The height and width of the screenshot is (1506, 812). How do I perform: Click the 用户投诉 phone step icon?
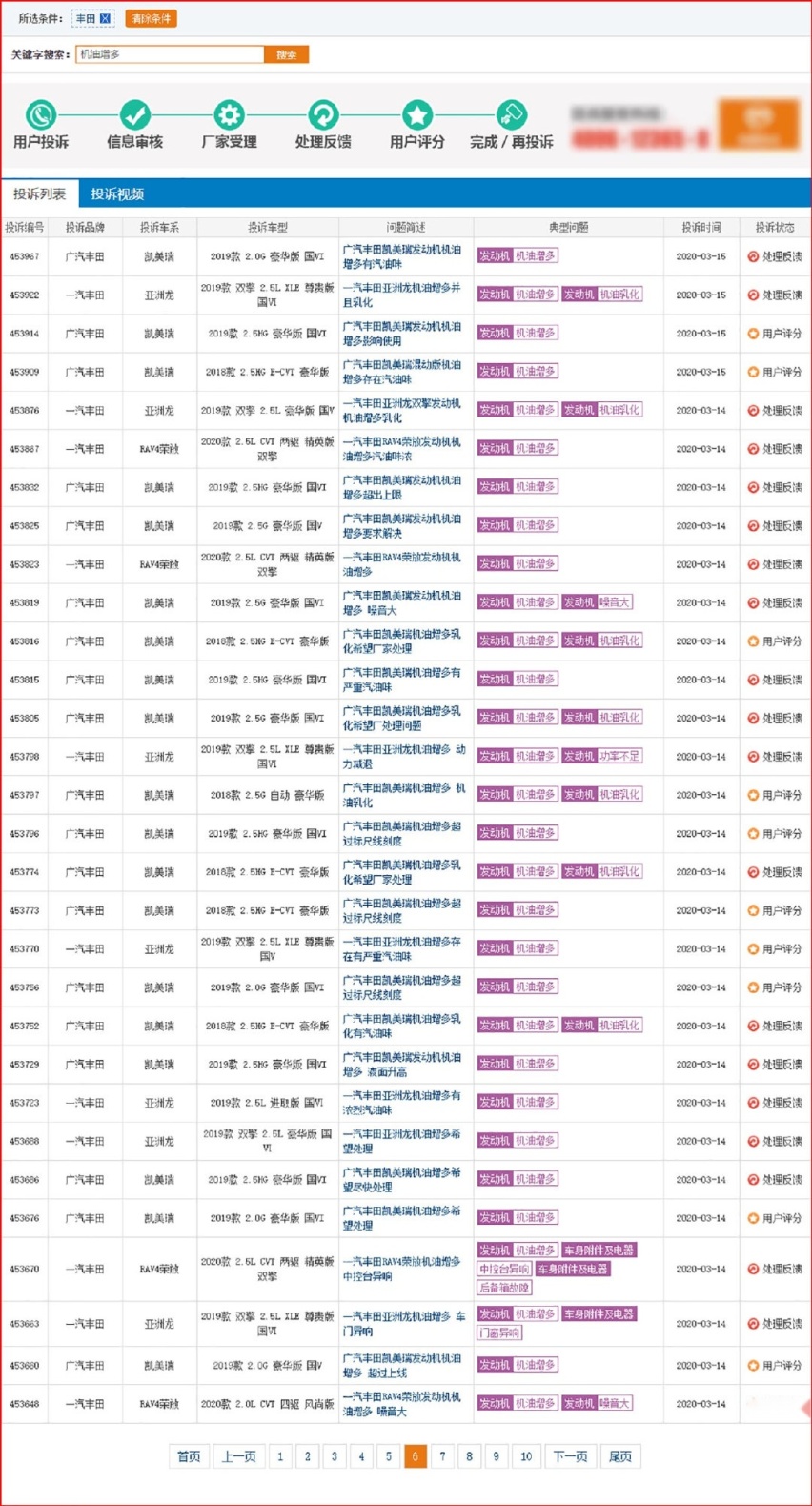(x=41, y=115)
